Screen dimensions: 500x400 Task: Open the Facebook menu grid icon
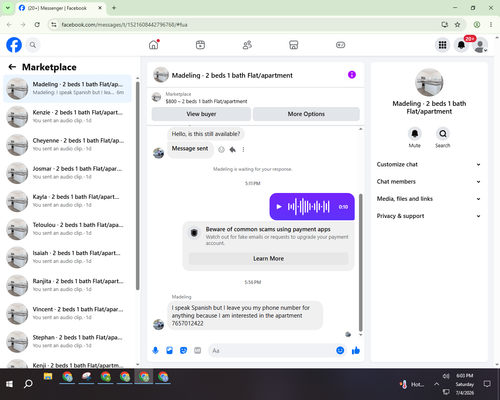(x=442, y=45)
